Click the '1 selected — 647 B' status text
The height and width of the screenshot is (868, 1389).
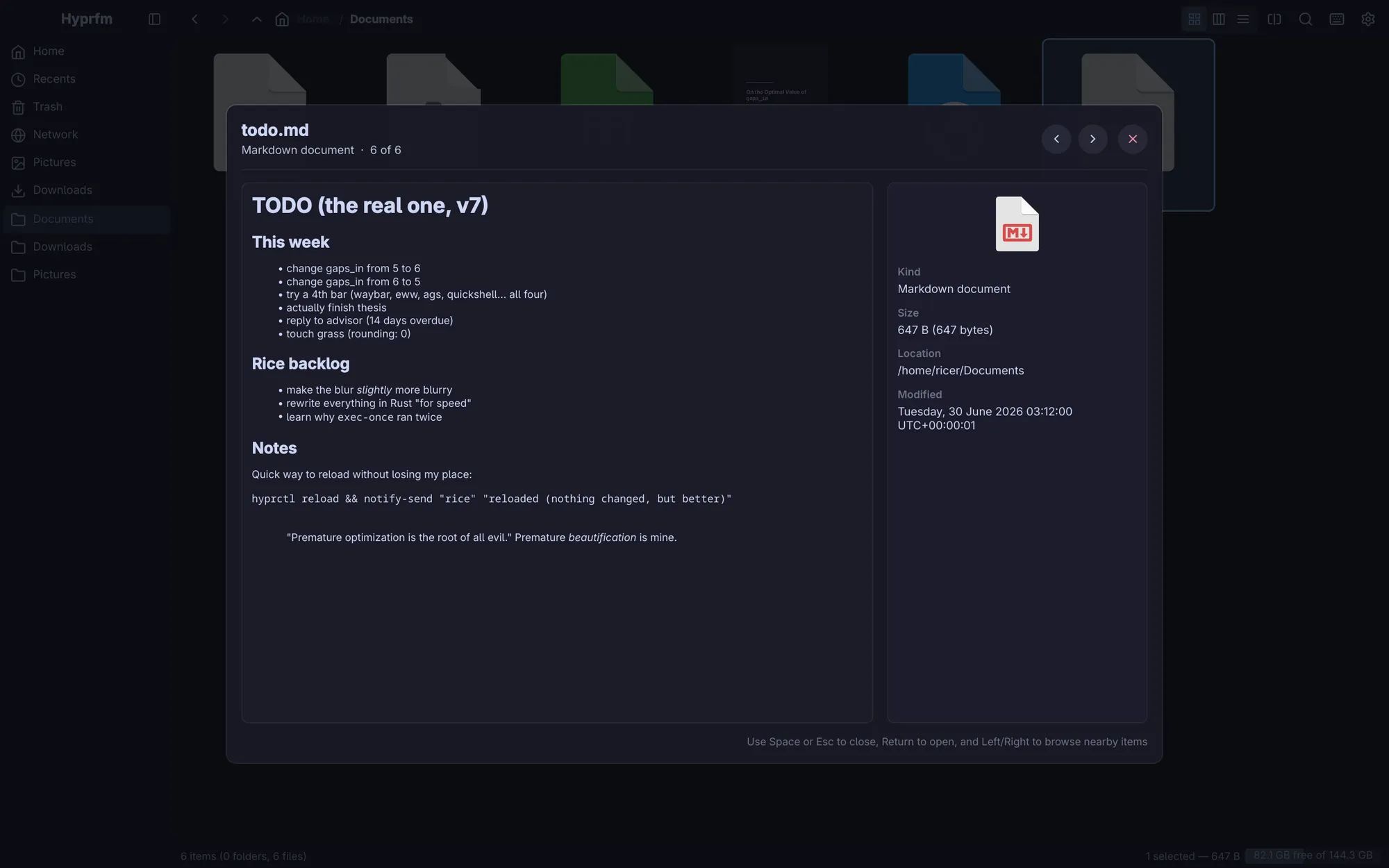click(x=1192, y=856)
